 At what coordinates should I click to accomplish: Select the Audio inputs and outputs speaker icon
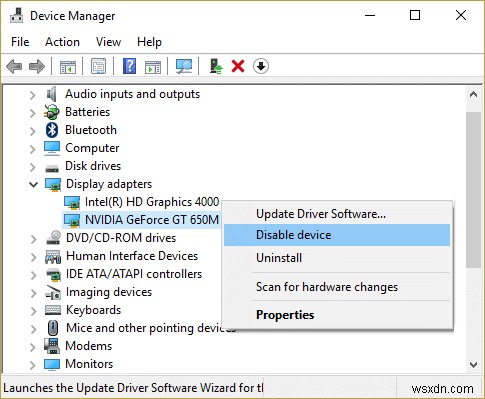pyautogui.click(x=52, y=94)
